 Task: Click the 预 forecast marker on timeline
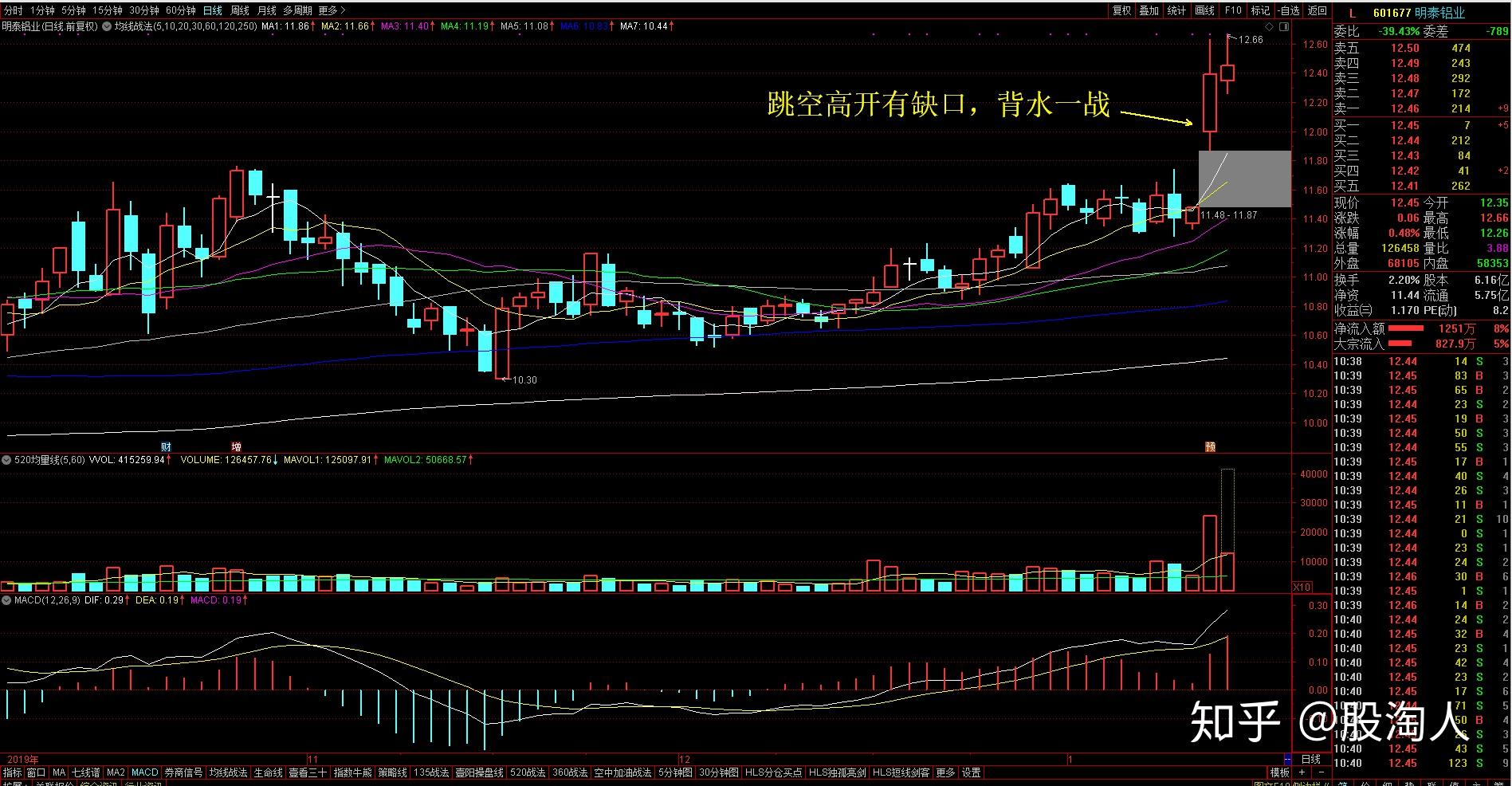pyautogui.click(x=1210, y=446)
